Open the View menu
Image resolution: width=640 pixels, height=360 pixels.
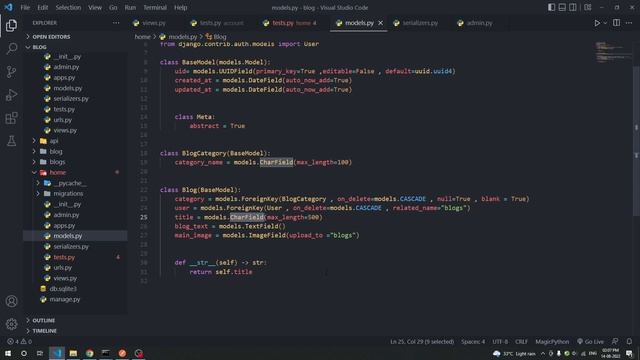tap(95, 7)
